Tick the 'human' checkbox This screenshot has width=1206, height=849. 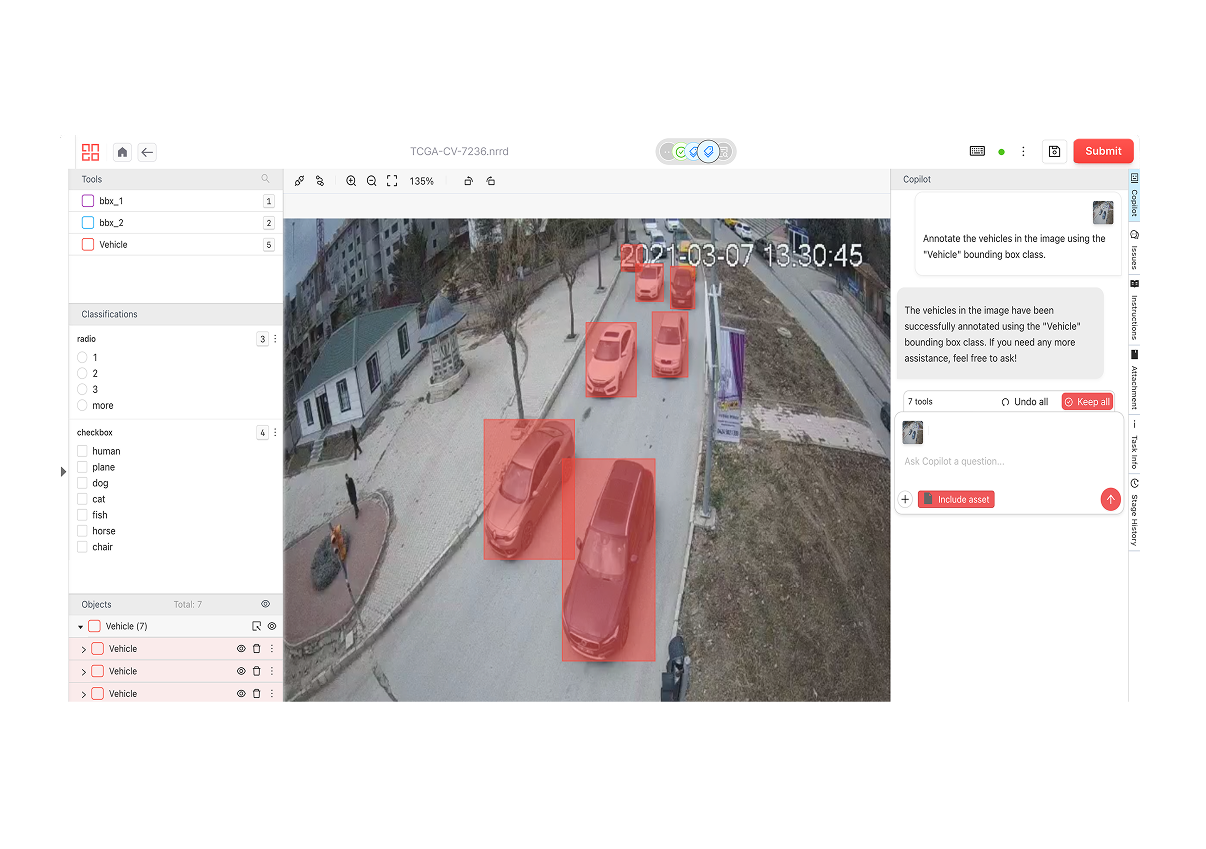[83, 451]
